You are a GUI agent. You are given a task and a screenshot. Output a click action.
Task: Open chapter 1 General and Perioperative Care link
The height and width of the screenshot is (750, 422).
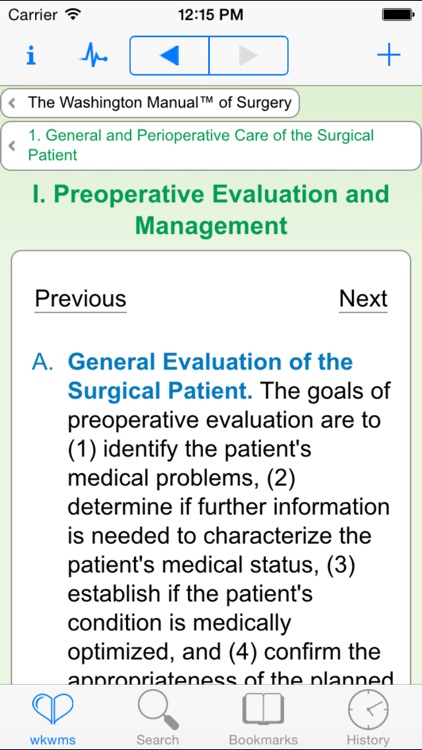(x=201, y=145)
